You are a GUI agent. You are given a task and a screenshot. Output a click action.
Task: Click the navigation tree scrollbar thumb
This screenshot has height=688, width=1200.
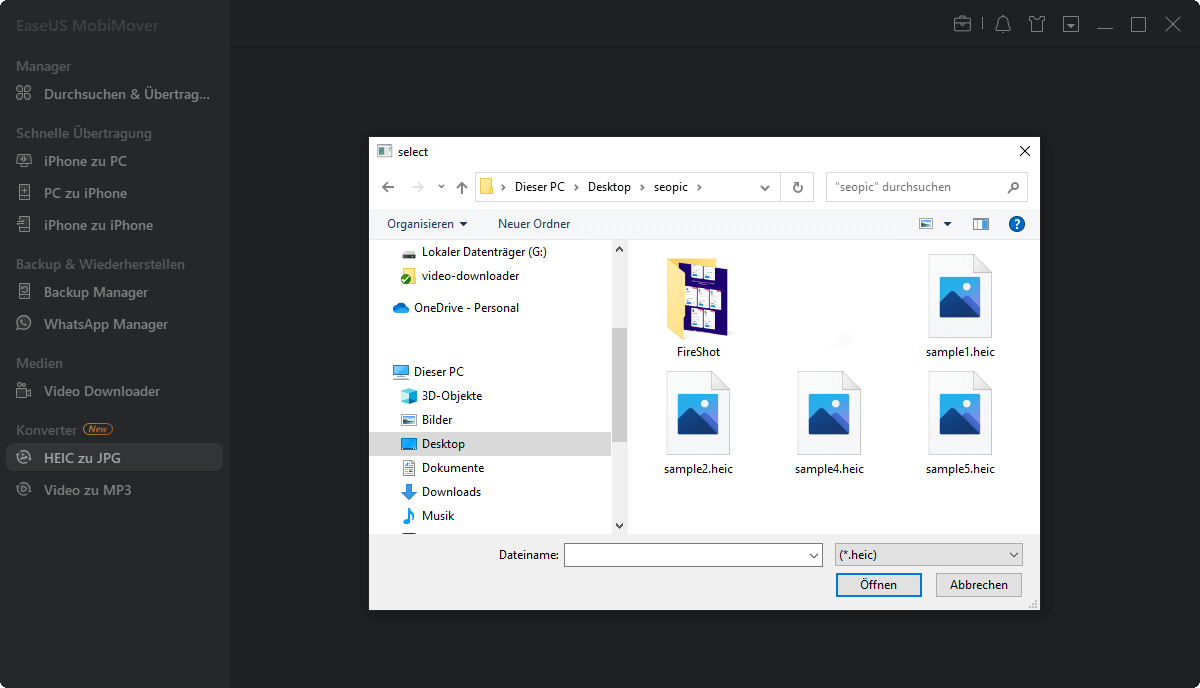tap(619, 383)
